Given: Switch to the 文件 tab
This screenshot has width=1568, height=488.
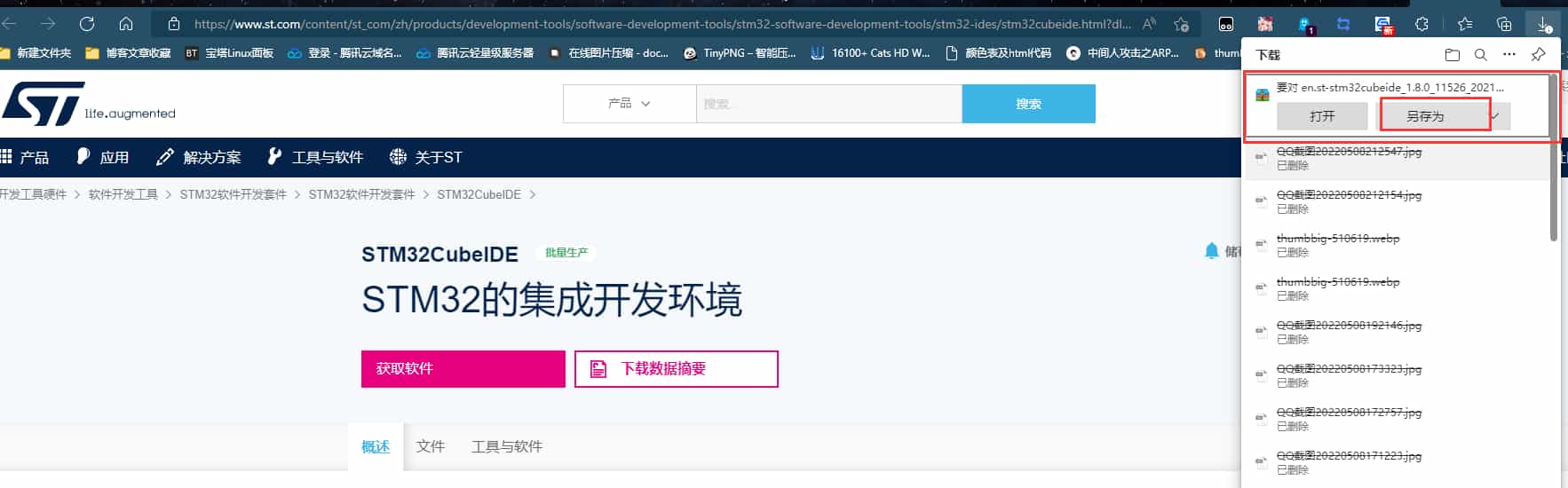Looking at the screenshot, I should point(430,446).
